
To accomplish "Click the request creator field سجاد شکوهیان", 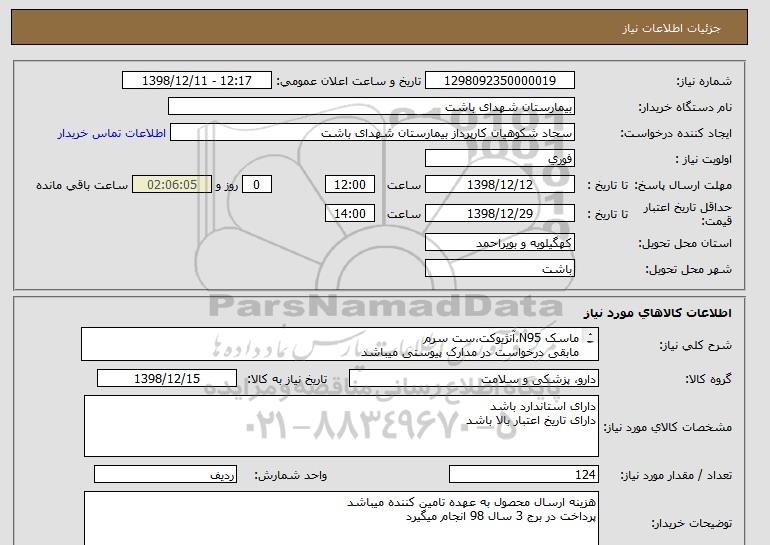I will (x=372, y=133).
